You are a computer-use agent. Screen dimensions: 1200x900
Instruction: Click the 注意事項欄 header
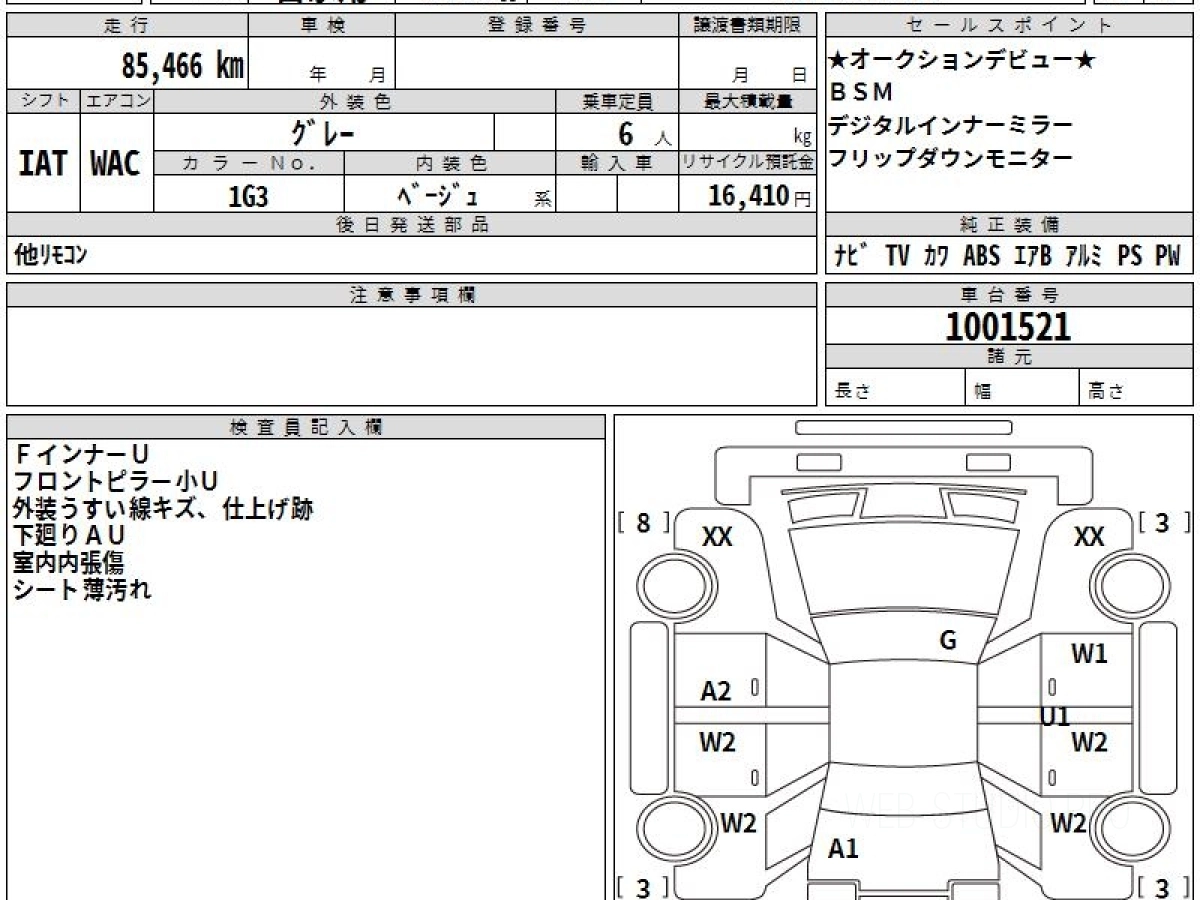[x=412, y=295]
